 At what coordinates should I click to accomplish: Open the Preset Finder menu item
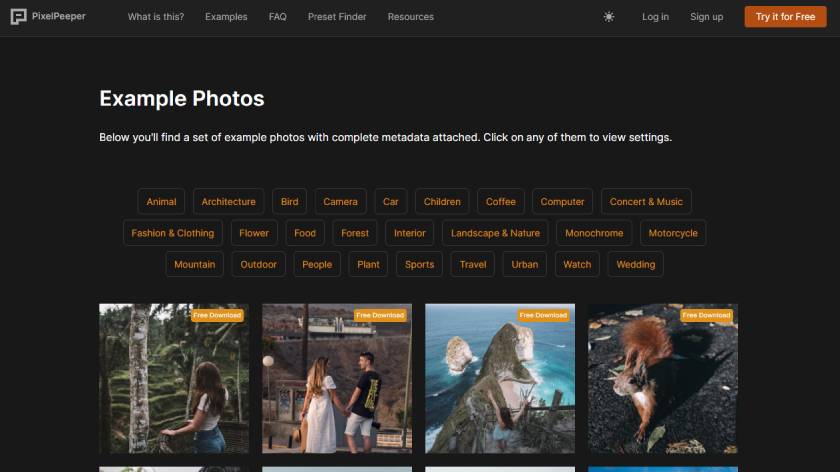click(x=337, y=17)
